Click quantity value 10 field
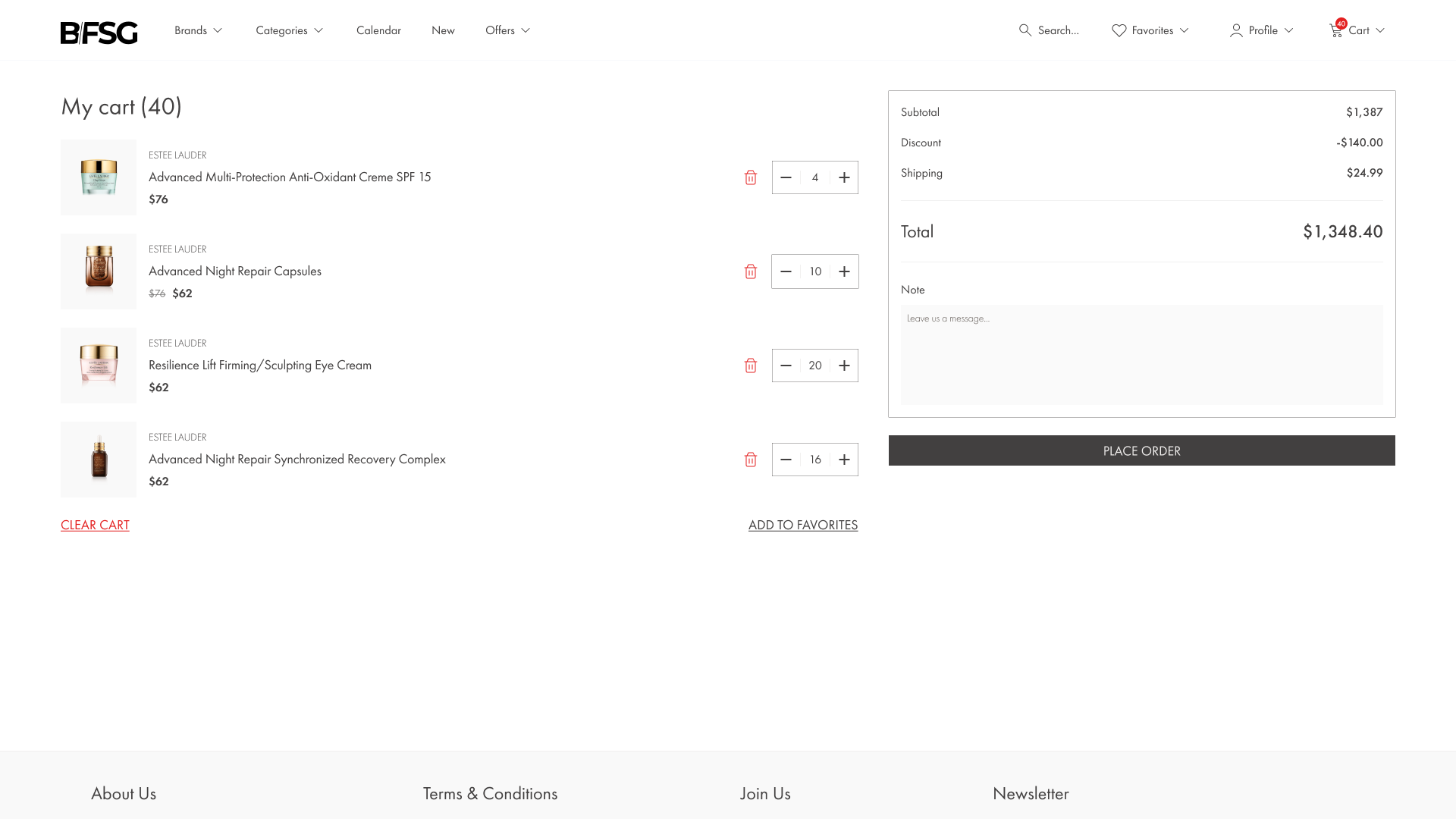The height and width of the screenshot is (819, 1456). [x=815, y=271]
